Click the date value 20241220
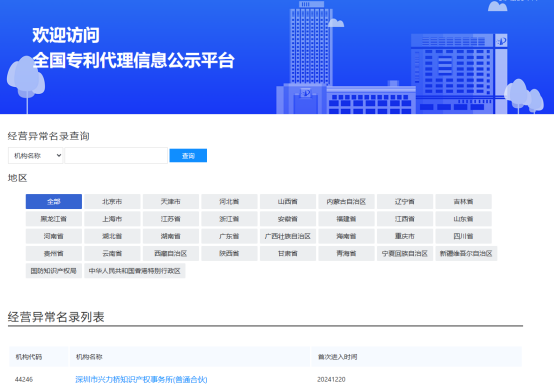 331,380
